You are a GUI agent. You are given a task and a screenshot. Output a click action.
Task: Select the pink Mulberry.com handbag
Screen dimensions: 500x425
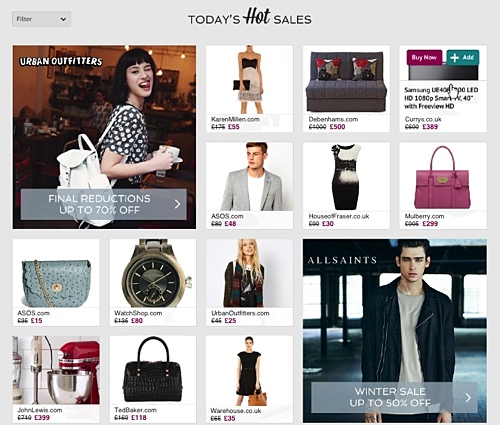pos(443,177)
